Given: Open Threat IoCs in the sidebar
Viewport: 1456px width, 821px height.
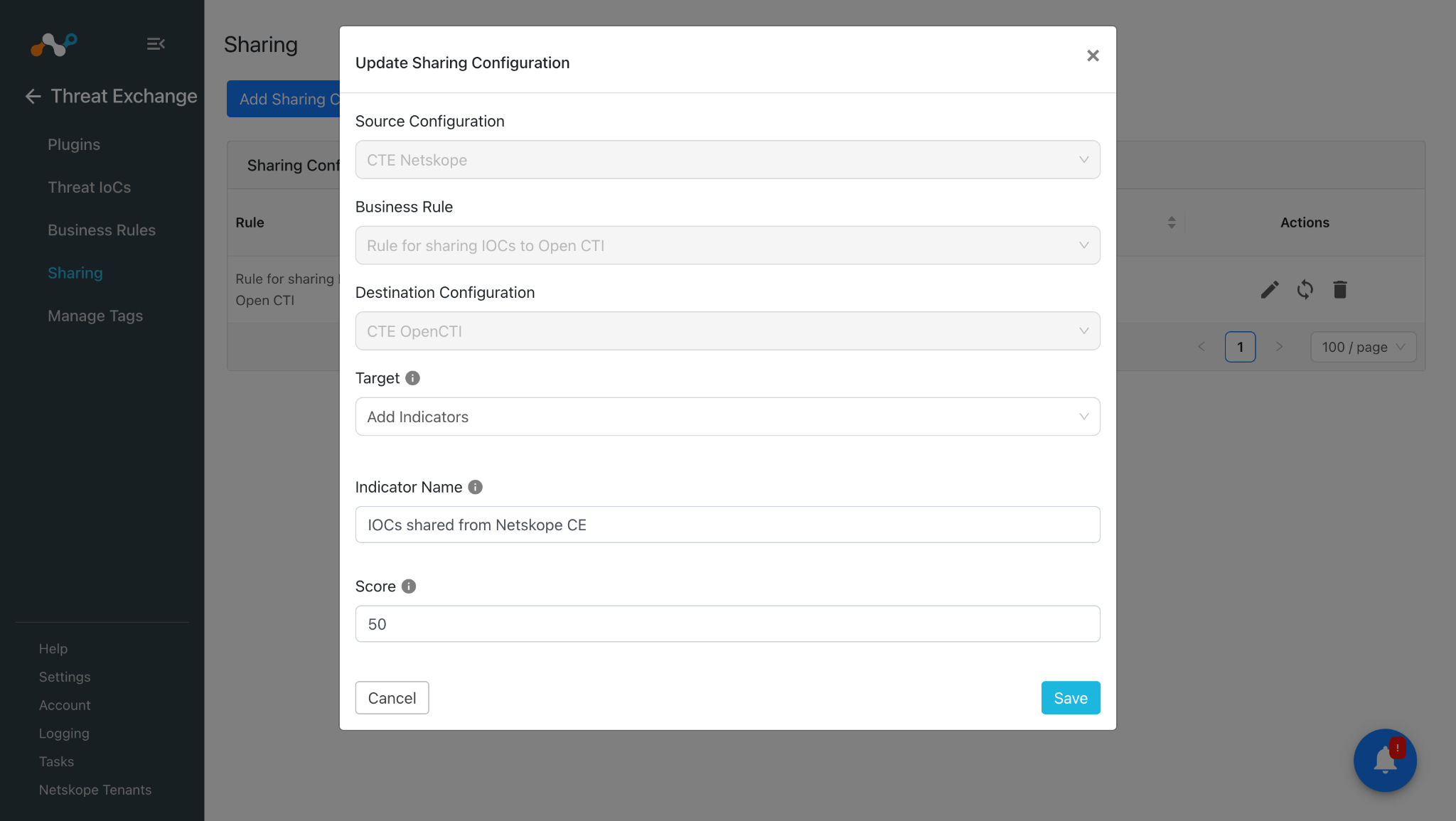Looking at the screenshot, I should pyautogui.click(x=90, y=188).
